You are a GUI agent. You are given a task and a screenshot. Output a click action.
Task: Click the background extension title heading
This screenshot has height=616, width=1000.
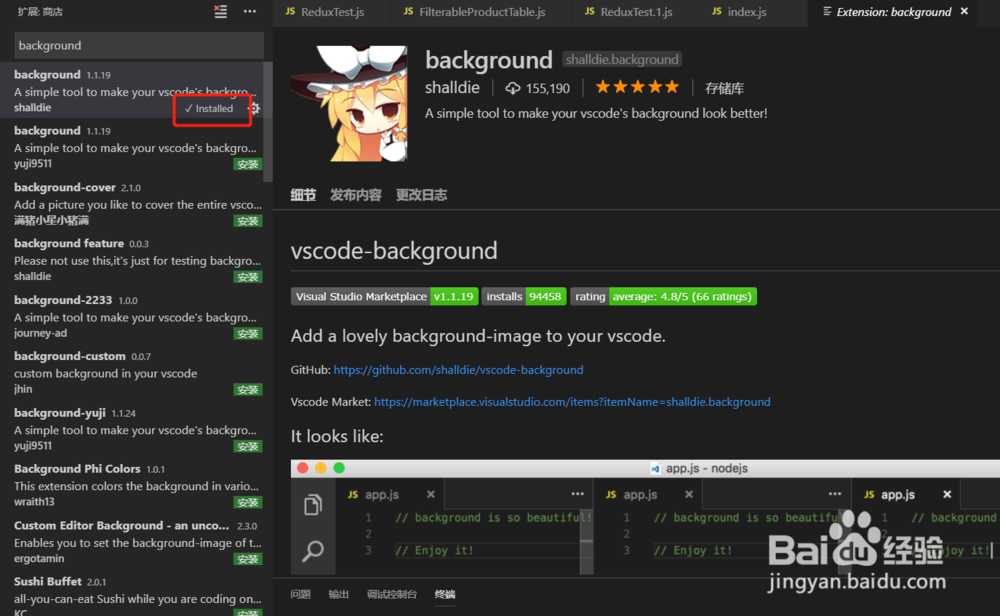coord(489,60)
